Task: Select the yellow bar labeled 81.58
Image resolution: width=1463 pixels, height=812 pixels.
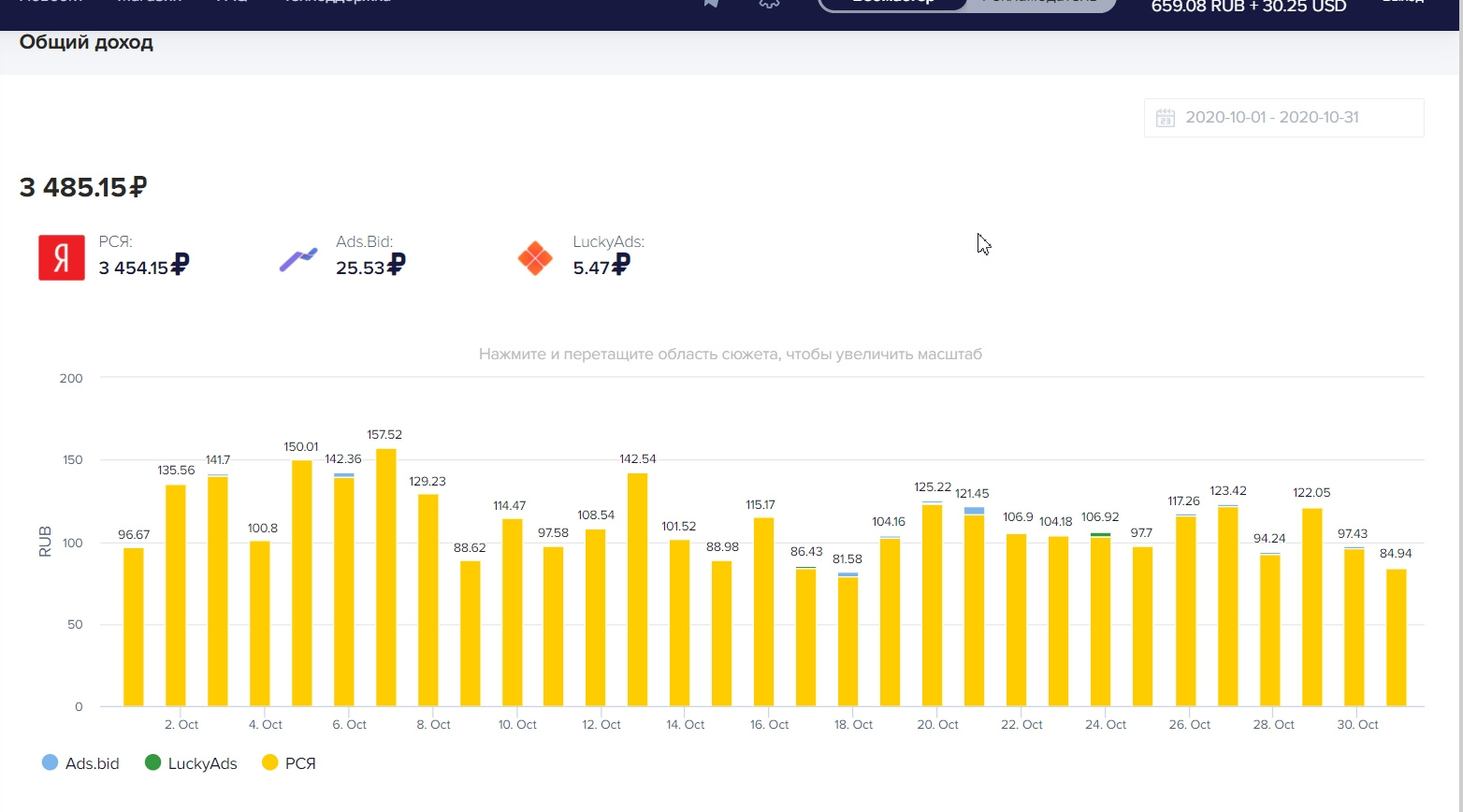Action: point(848,642)
